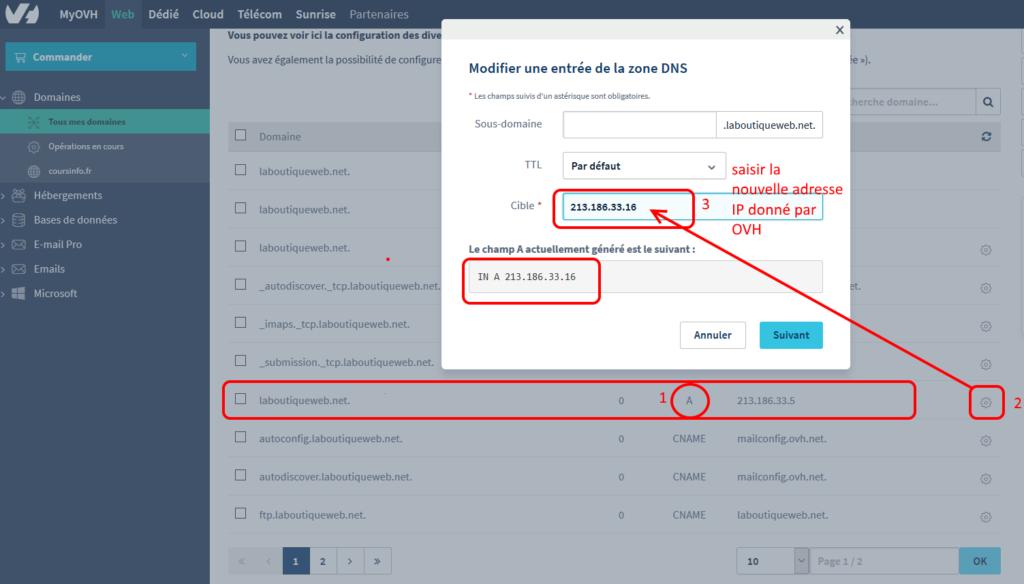Open gear menu for ftp.laboutiqueweb.net. row
The image size is (1024, 584).
pyautogui.click(x=986, y=517)
